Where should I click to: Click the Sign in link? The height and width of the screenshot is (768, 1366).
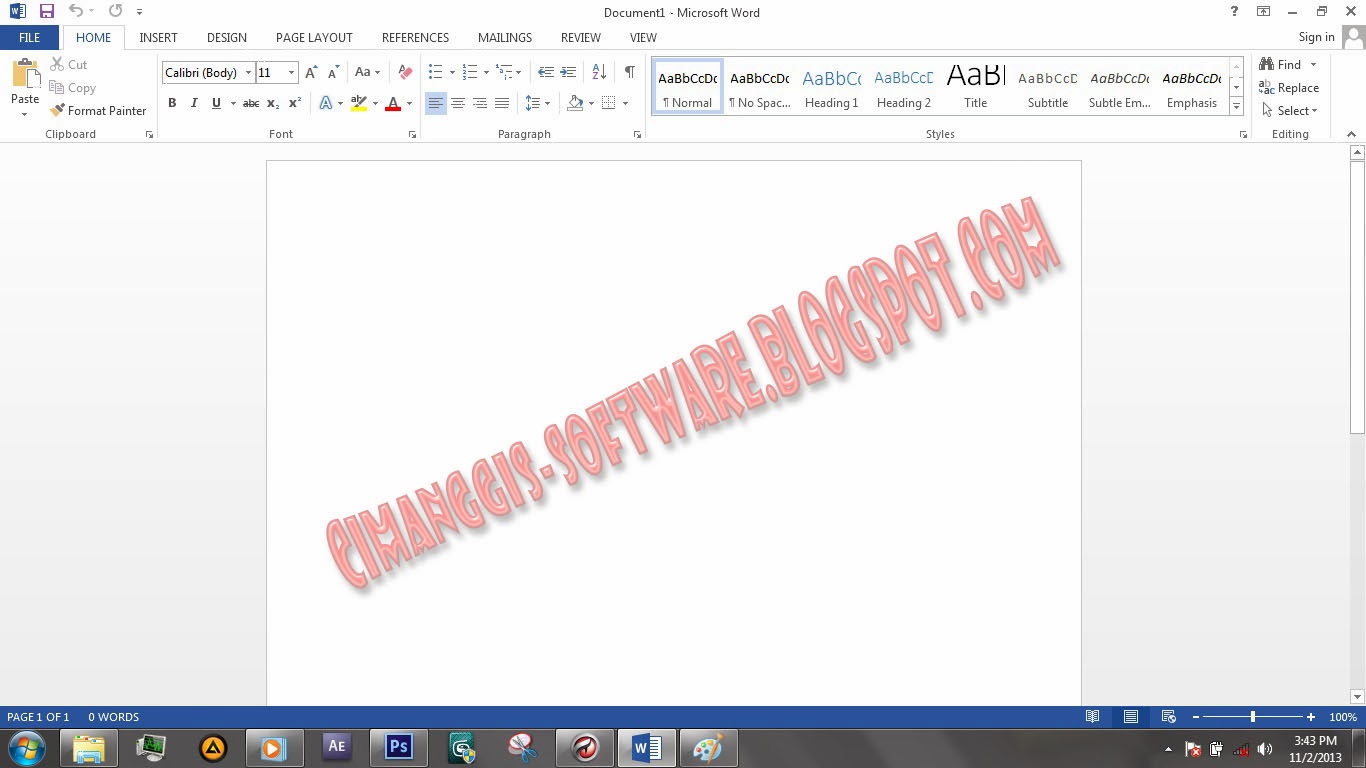(1316, 37)
